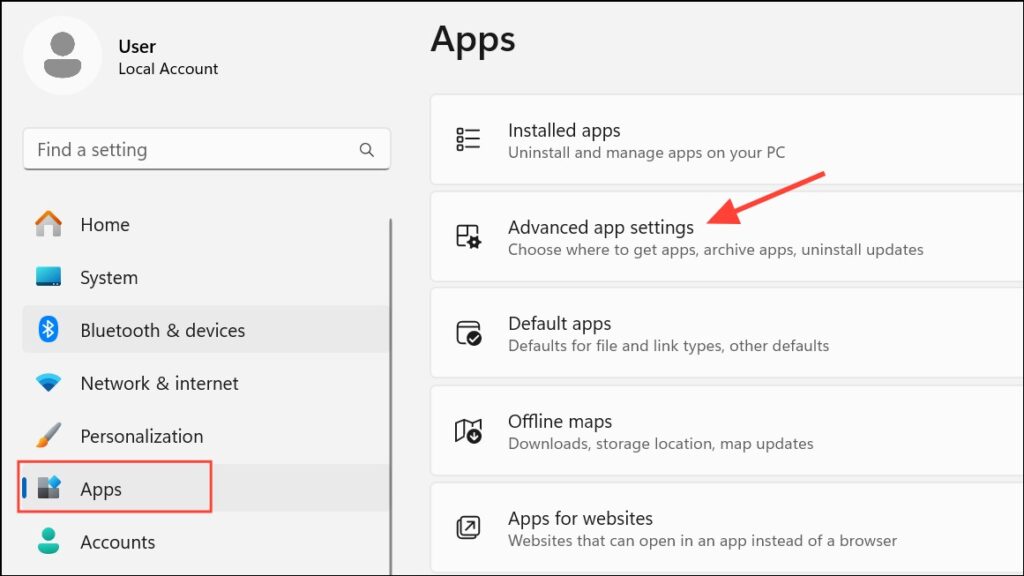1024x576 pixels.
Task: Click the Installed apps list icon
Action: pyautogui.click(x=468, y=140)
